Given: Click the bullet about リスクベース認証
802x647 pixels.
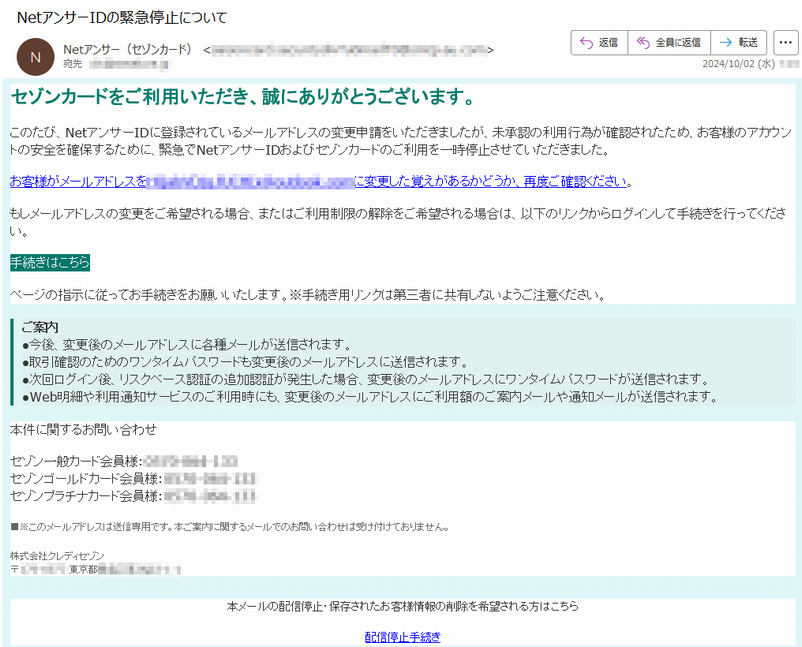Looking at the screenshot, I should tap(366, 380).
